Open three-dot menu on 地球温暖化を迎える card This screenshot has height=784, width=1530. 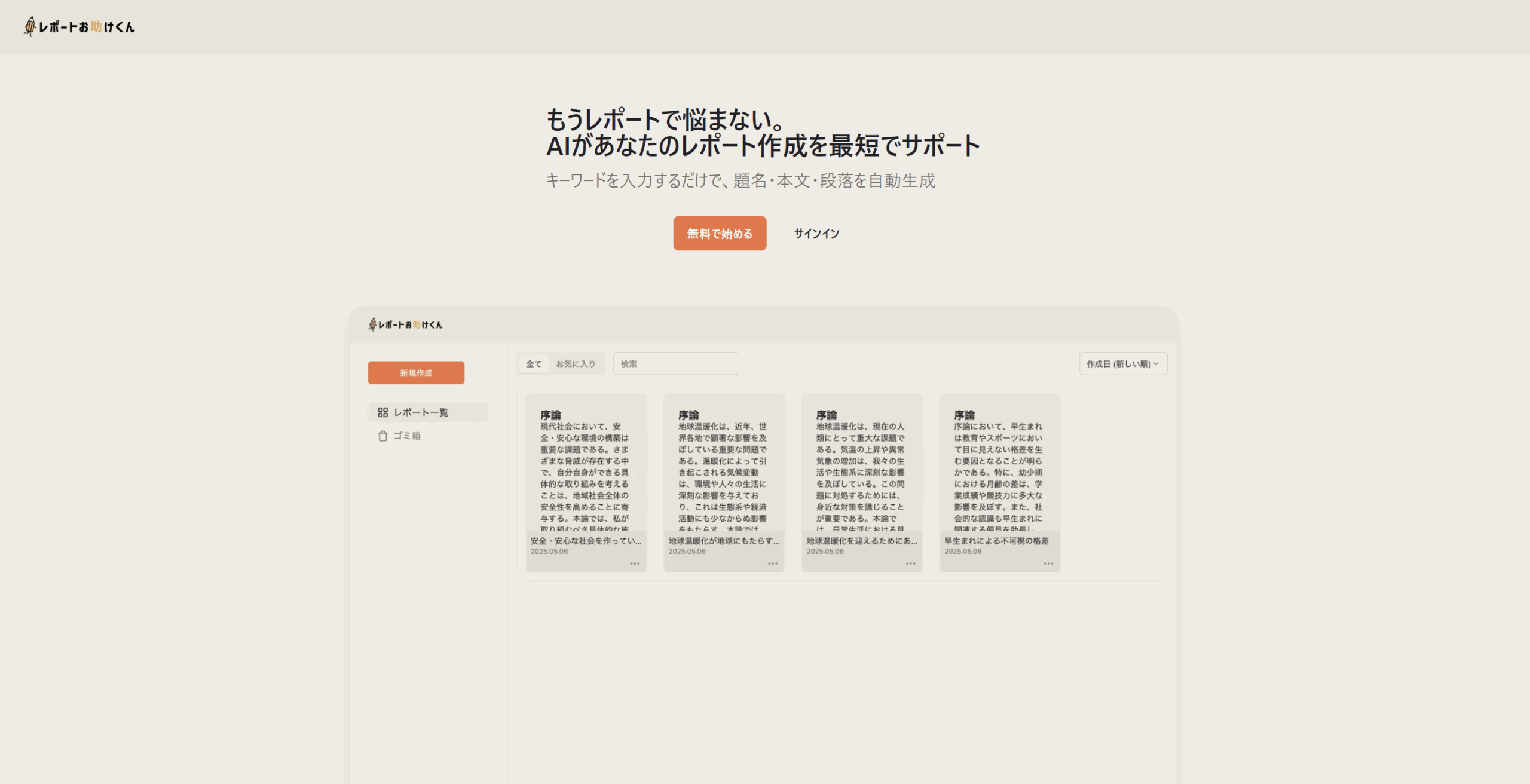[x=910, y=563]
